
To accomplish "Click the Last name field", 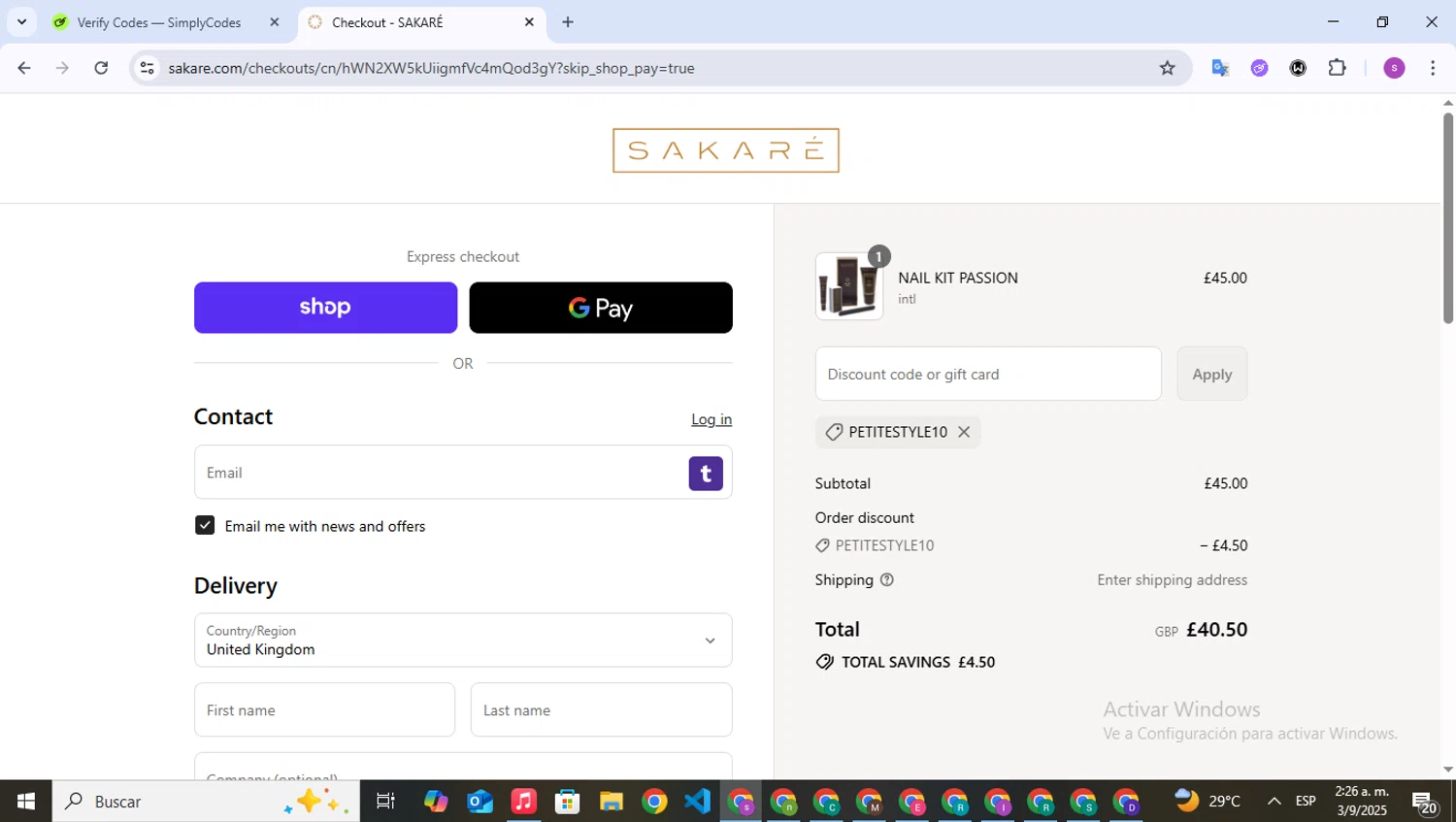I will (601, 709).
